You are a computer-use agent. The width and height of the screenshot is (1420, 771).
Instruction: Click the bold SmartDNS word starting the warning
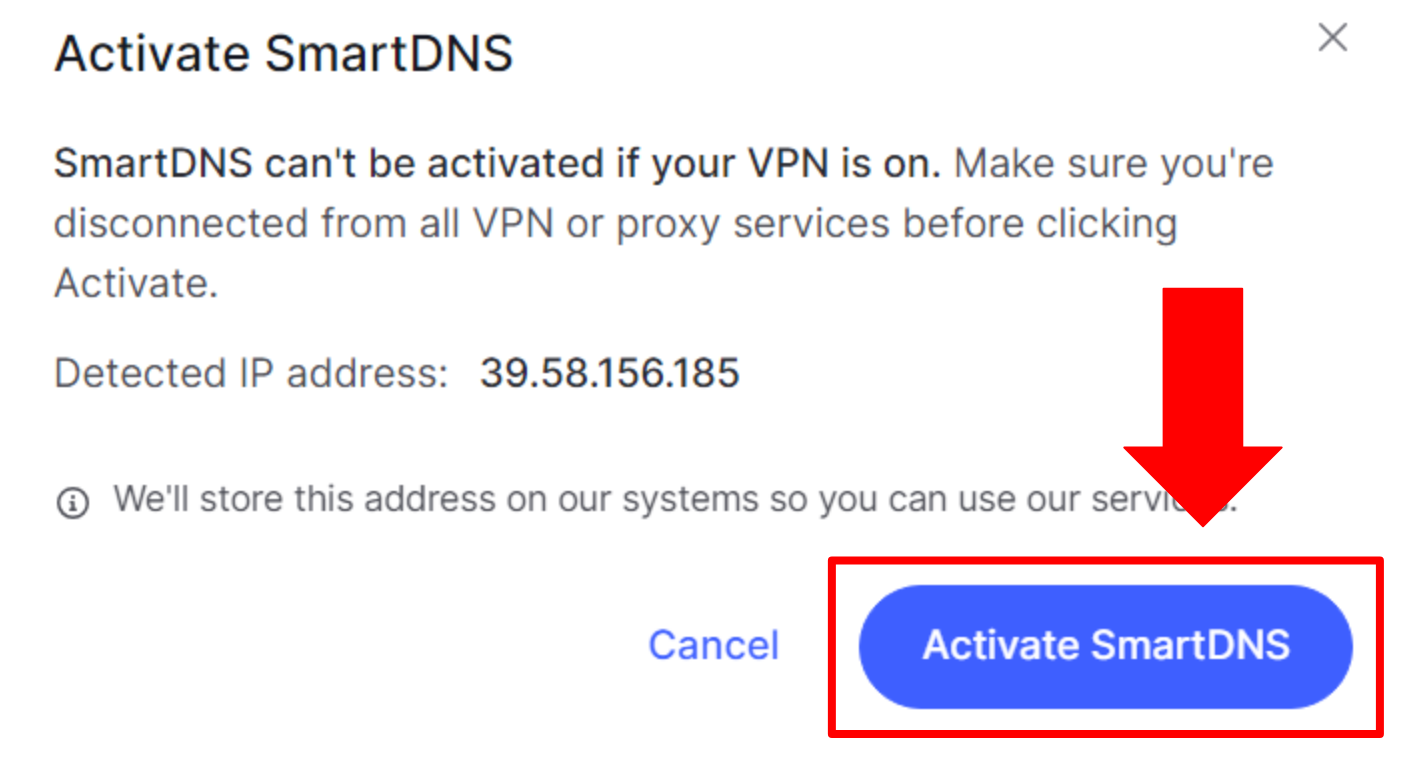(153, 163)
